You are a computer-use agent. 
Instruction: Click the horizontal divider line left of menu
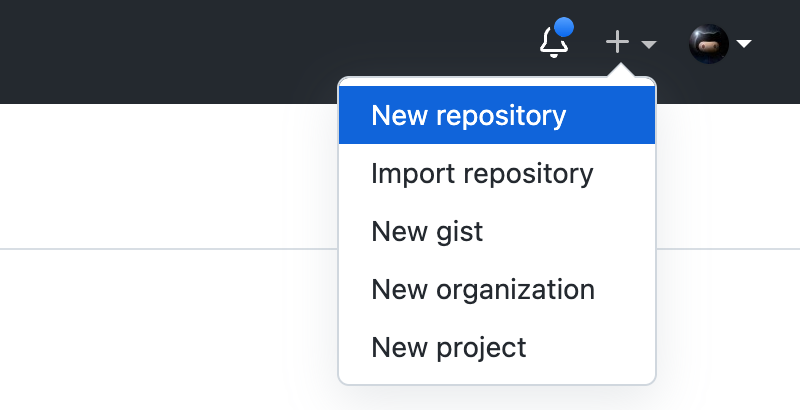click(170, 247)
